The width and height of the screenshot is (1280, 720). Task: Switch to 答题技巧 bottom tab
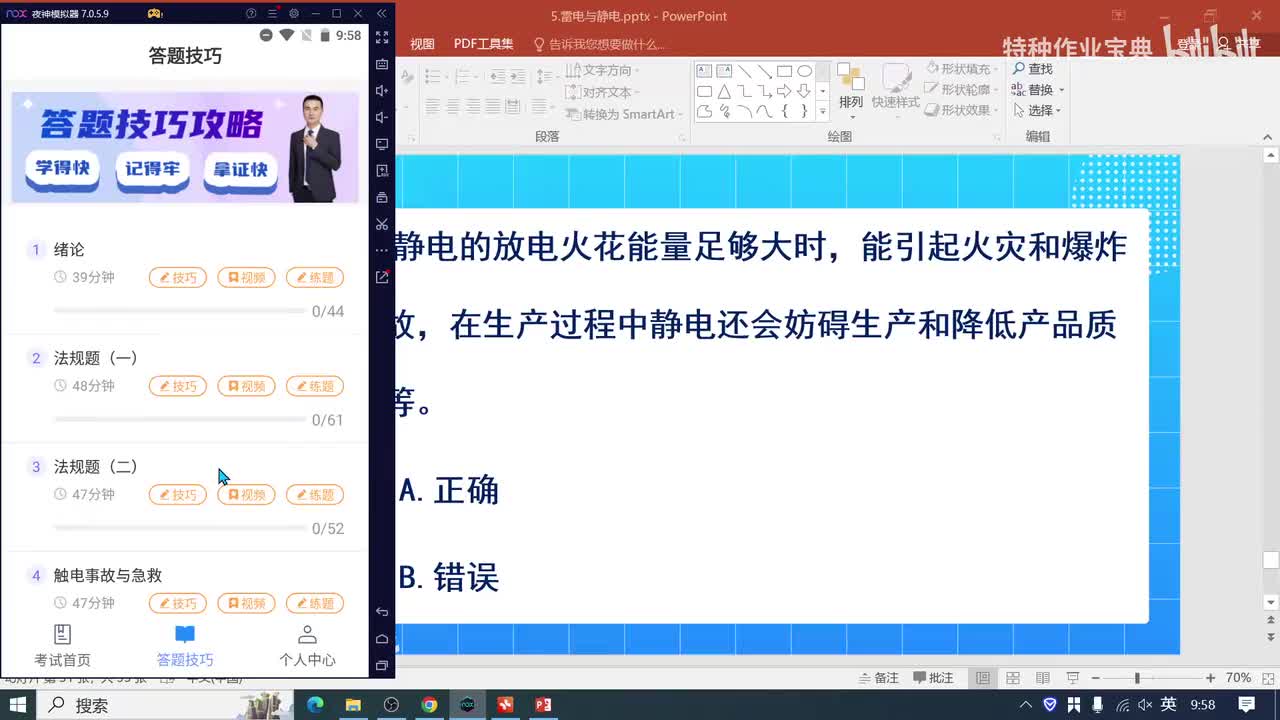[185, 646]
